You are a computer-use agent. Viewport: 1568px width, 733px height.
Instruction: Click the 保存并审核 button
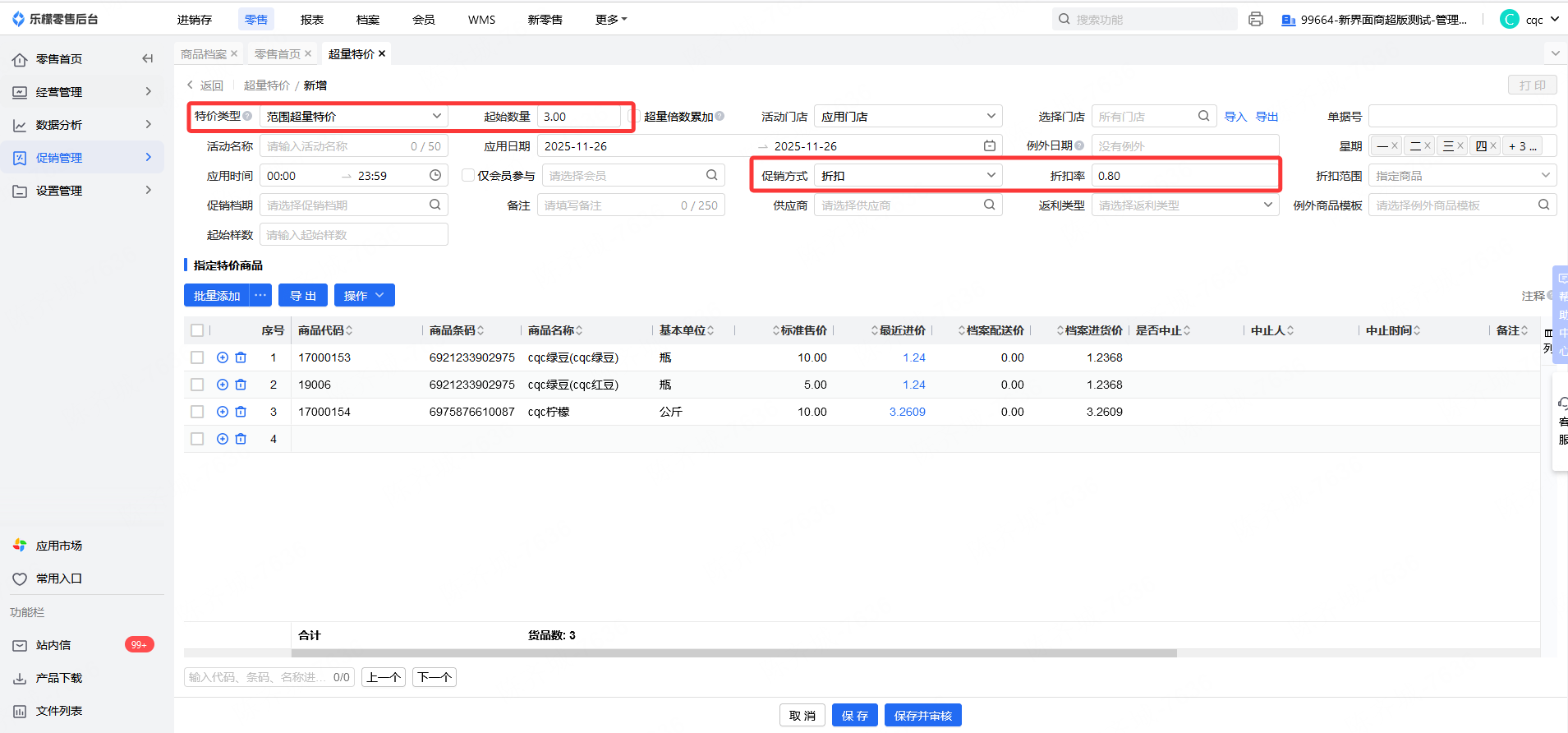(x=922, y=715)
